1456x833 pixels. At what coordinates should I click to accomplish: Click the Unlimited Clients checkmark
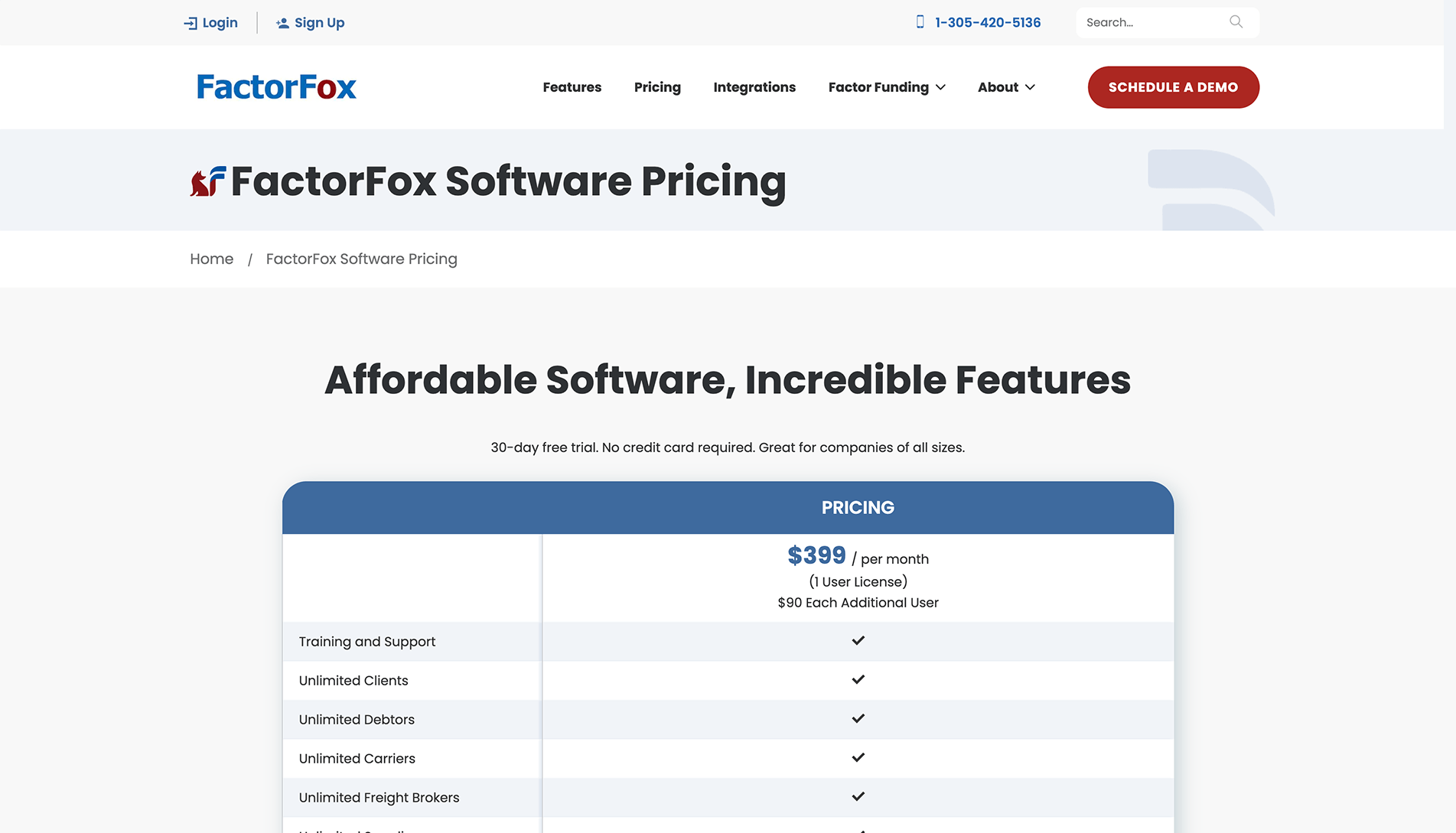[858, 680]
